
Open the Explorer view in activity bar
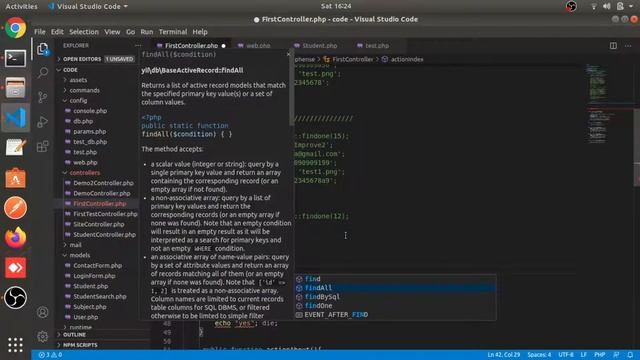[42, 49]
